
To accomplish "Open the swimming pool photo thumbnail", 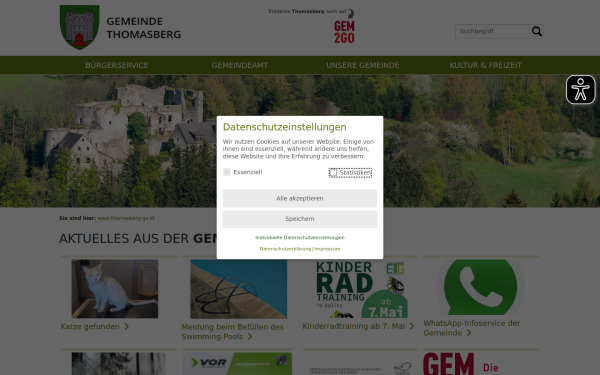I will 239,289.
